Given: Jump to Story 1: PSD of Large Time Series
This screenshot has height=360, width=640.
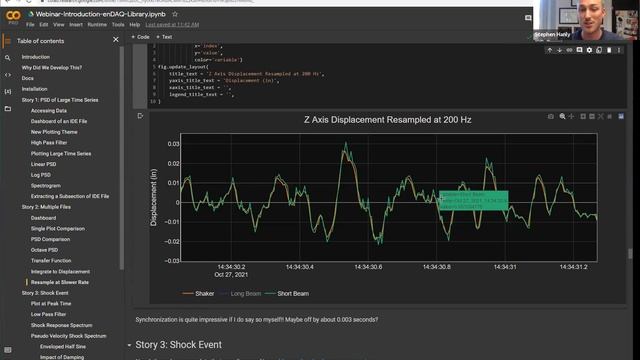Looking at the screenshot, I should click(60, 100).
